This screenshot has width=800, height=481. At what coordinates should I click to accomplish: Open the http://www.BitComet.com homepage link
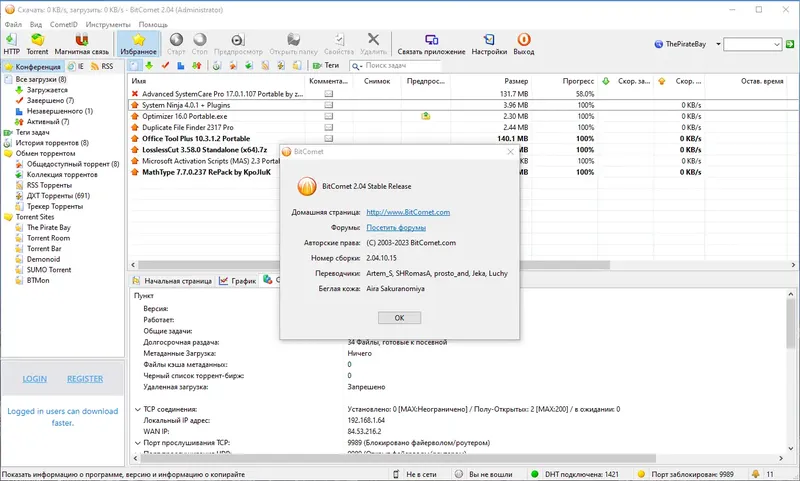[408, 212]
